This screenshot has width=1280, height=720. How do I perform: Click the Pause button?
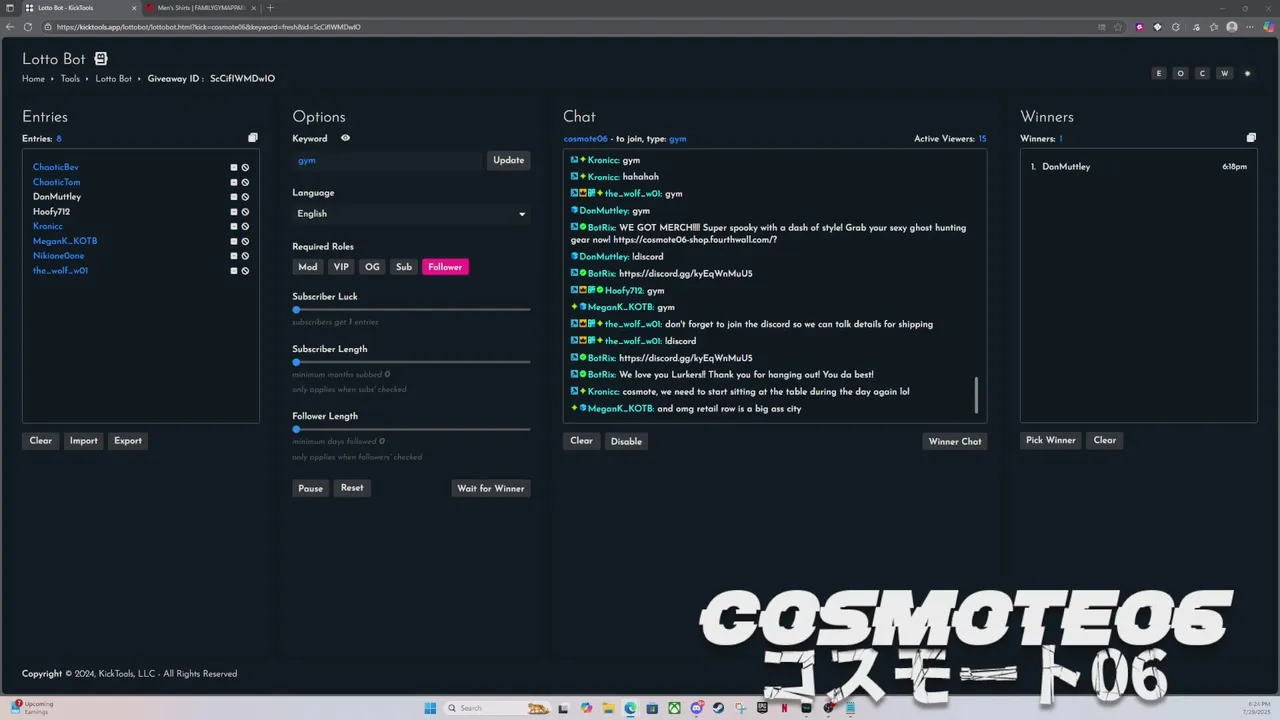tap(311, 489)
